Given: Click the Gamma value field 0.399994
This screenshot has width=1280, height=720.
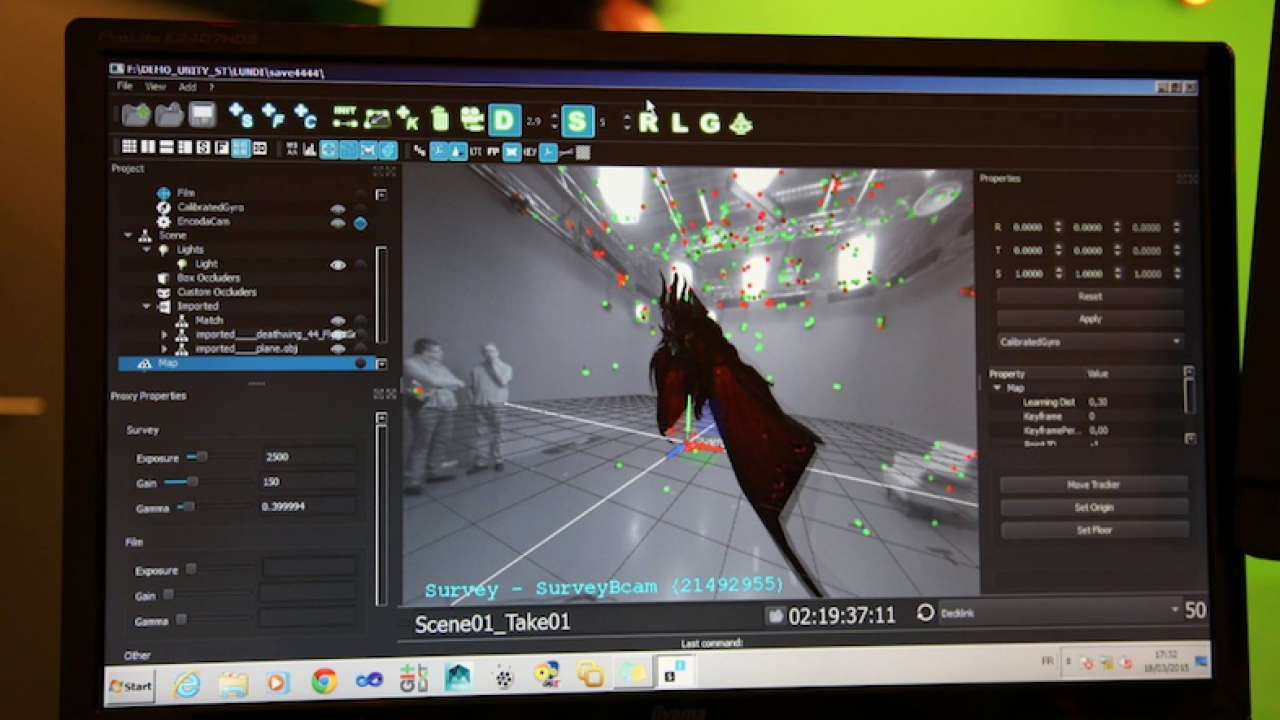Looking at the screenshot, I should (308, 506).
